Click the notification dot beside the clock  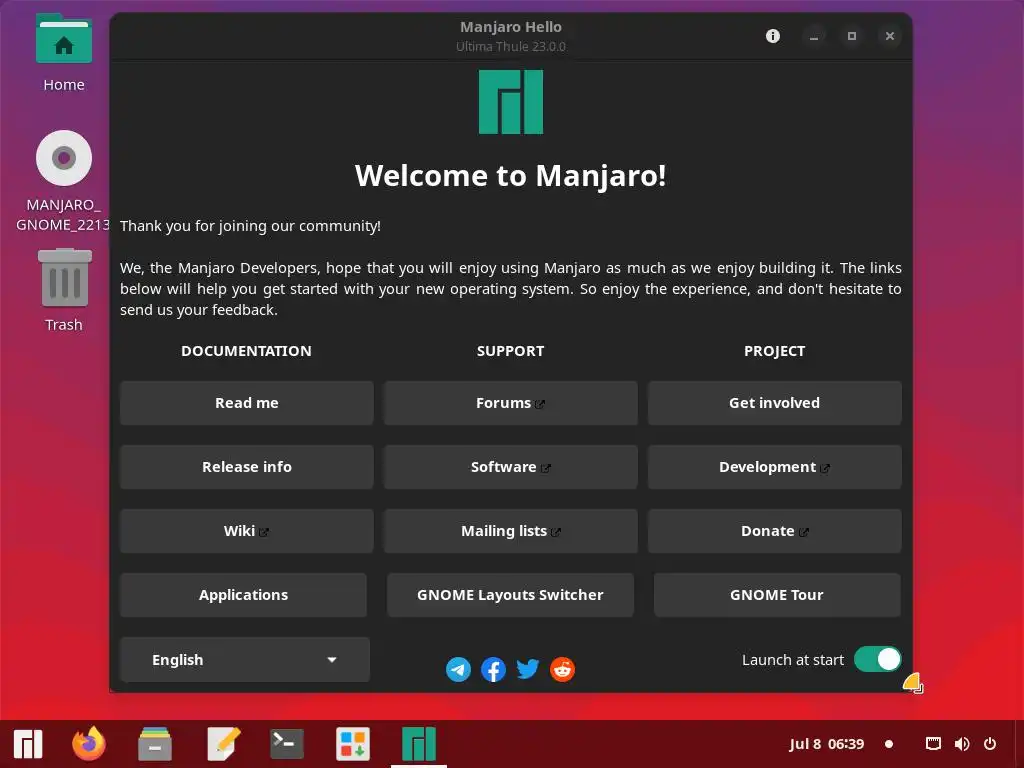coord(889,744)
